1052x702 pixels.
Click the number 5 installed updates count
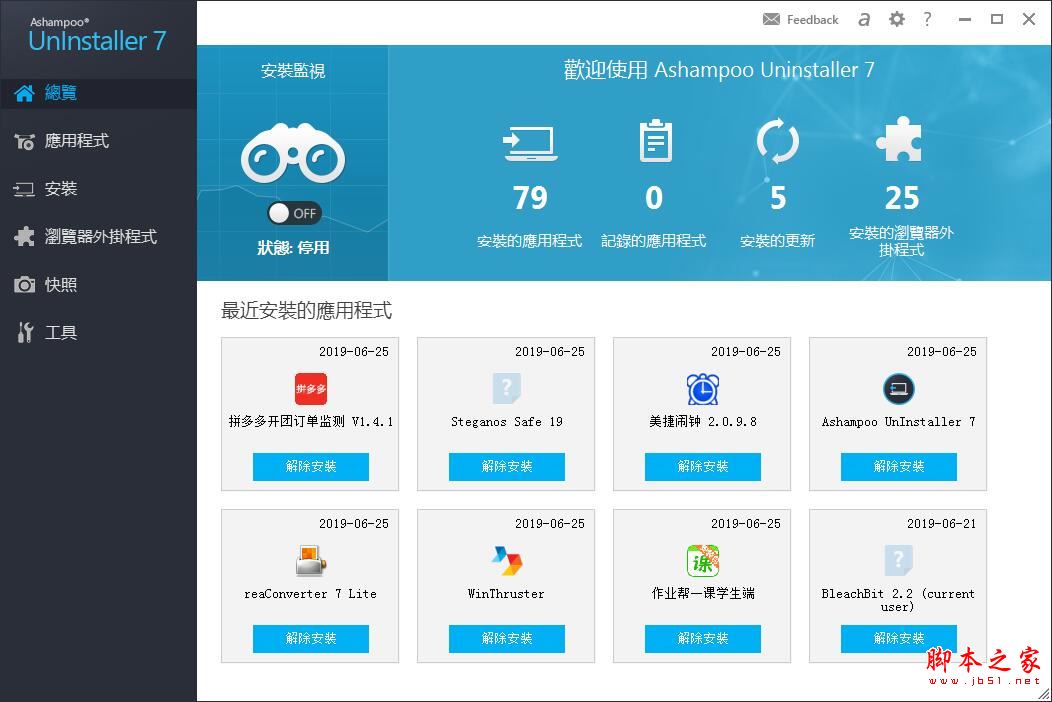click(x=778, y=198)
